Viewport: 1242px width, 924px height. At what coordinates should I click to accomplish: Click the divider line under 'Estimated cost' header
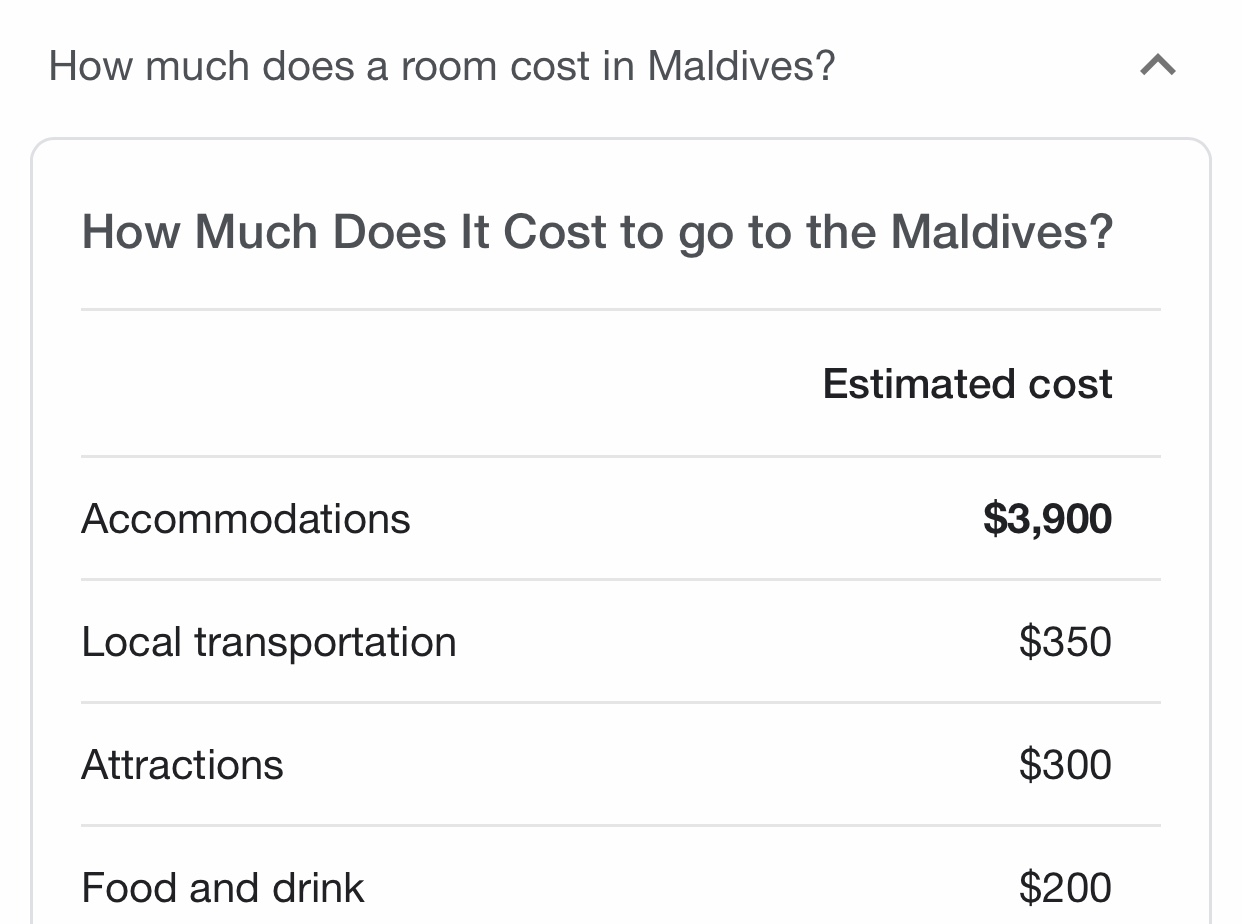620,457
